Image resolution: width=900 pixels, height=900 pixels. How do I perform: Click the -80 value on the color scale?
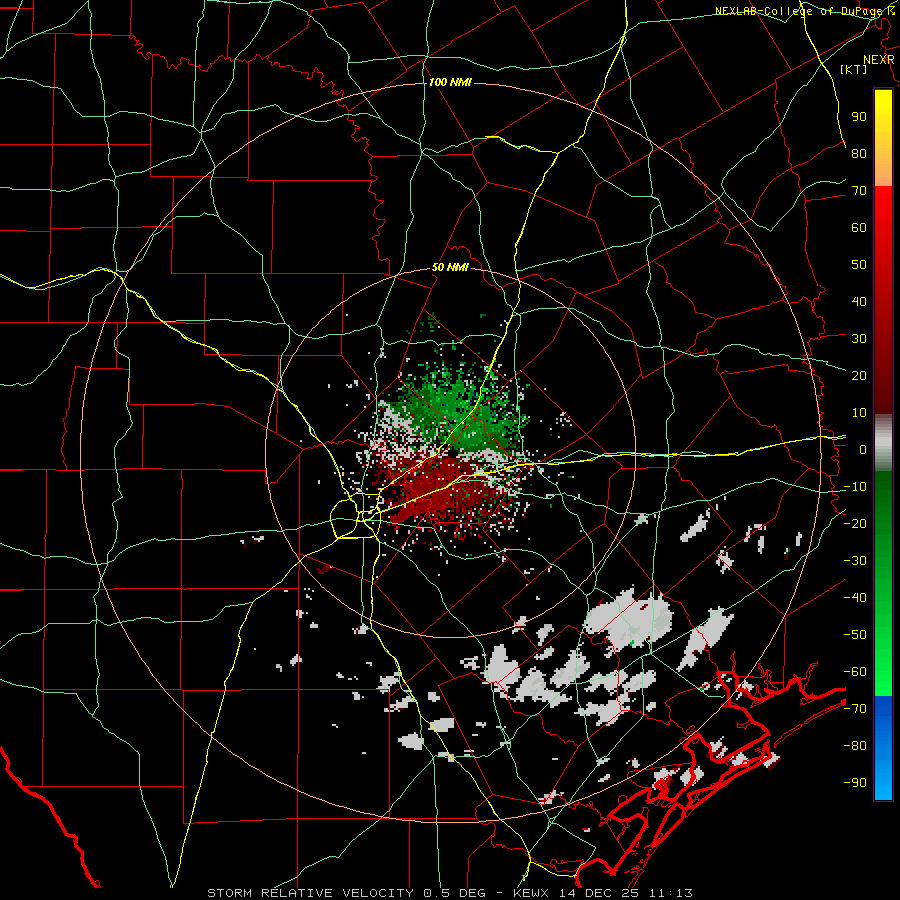[x=855, y=746]
